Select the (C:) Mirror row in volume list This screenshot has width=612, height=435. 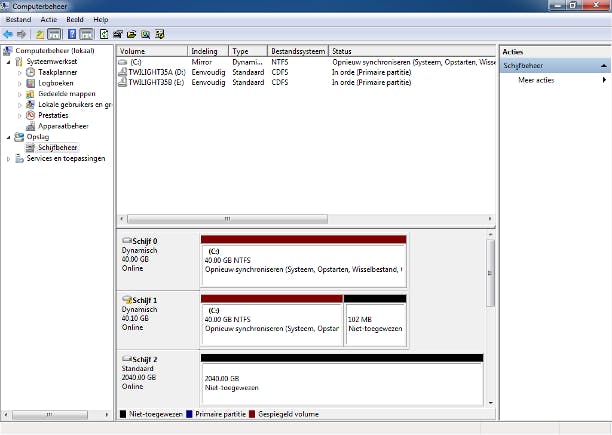306,62
